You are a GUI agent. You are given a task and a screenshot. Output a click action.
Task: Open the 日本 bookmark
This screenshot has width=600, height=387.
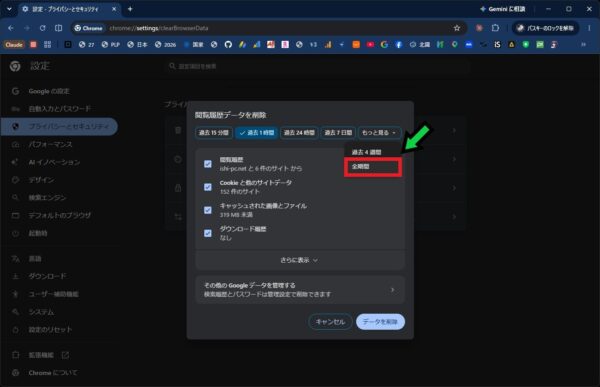coord(137,45)
